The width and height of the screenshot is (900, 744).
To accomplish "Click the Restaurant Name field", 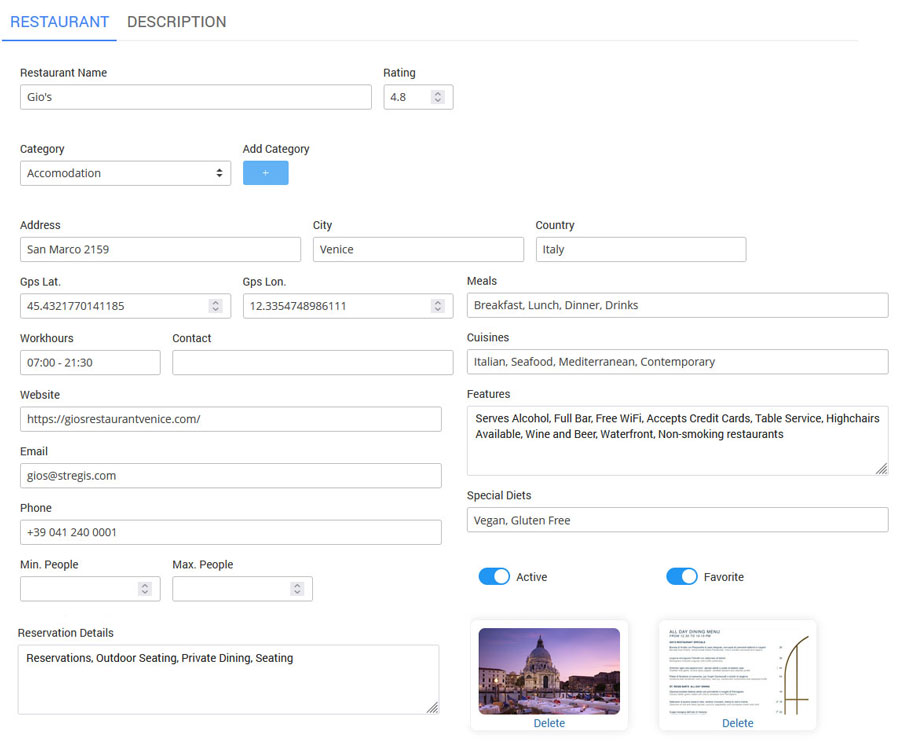I will (x=195, y=97).
